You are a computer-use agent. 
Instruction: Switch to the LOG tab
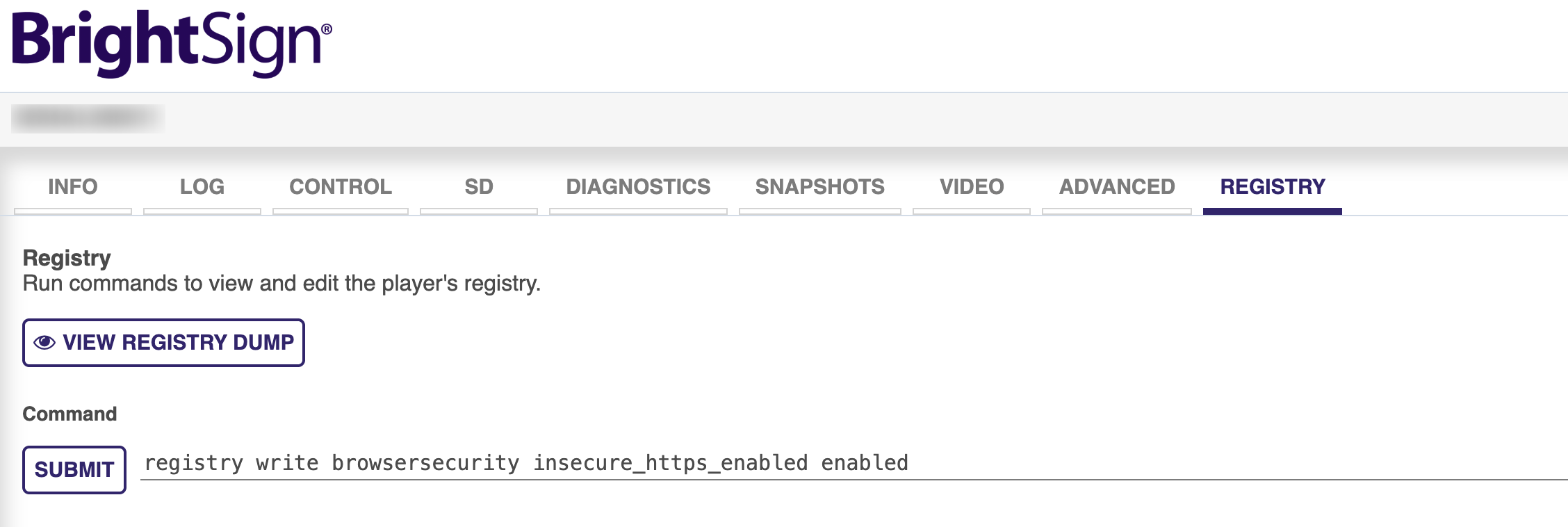pos(202,187)
